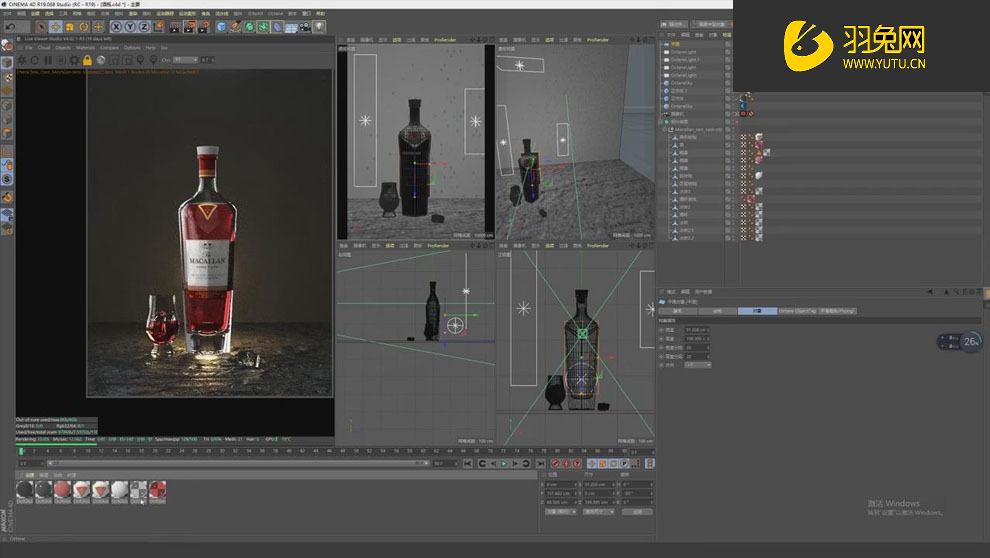Screen dimensions: 990x558
Task: Click the Spline pen tool icon
Action: coord(236,27)
